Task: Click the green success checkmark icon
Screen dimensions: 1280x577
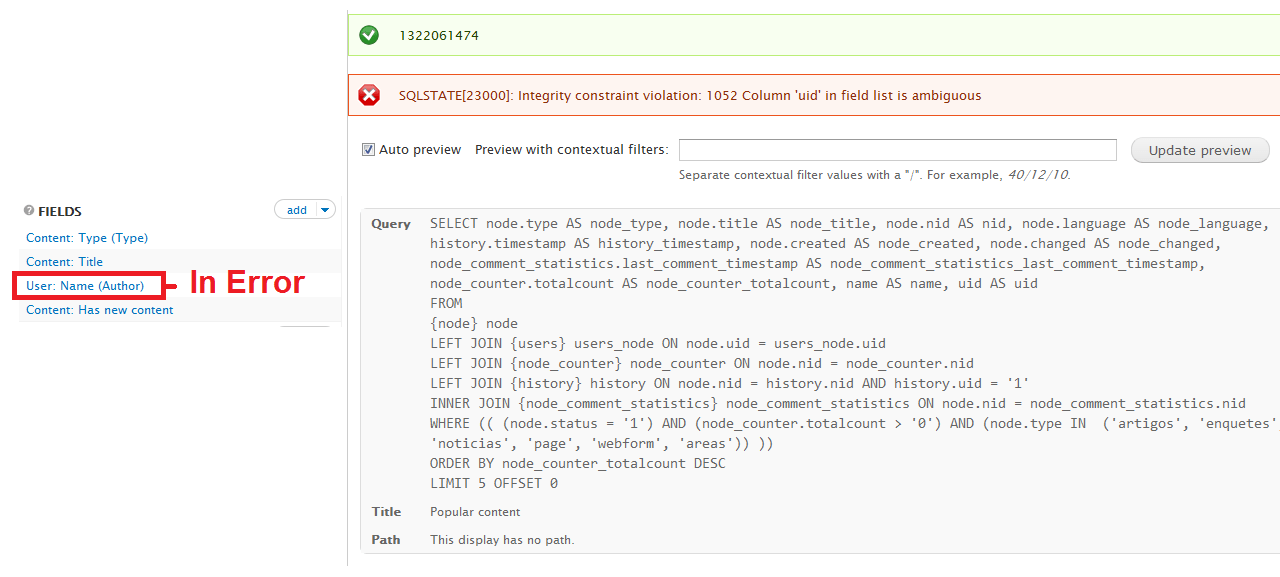Action: pyautogui.click(x=369, y=34)
